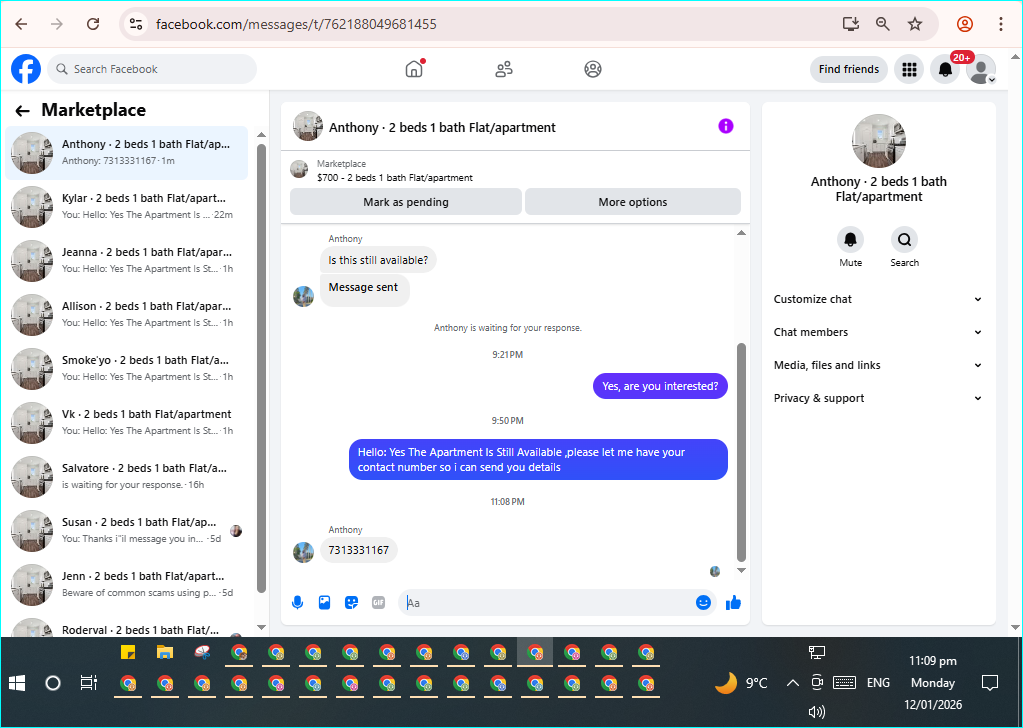Open Jenn's conversation in the list

tap(127, 585)
